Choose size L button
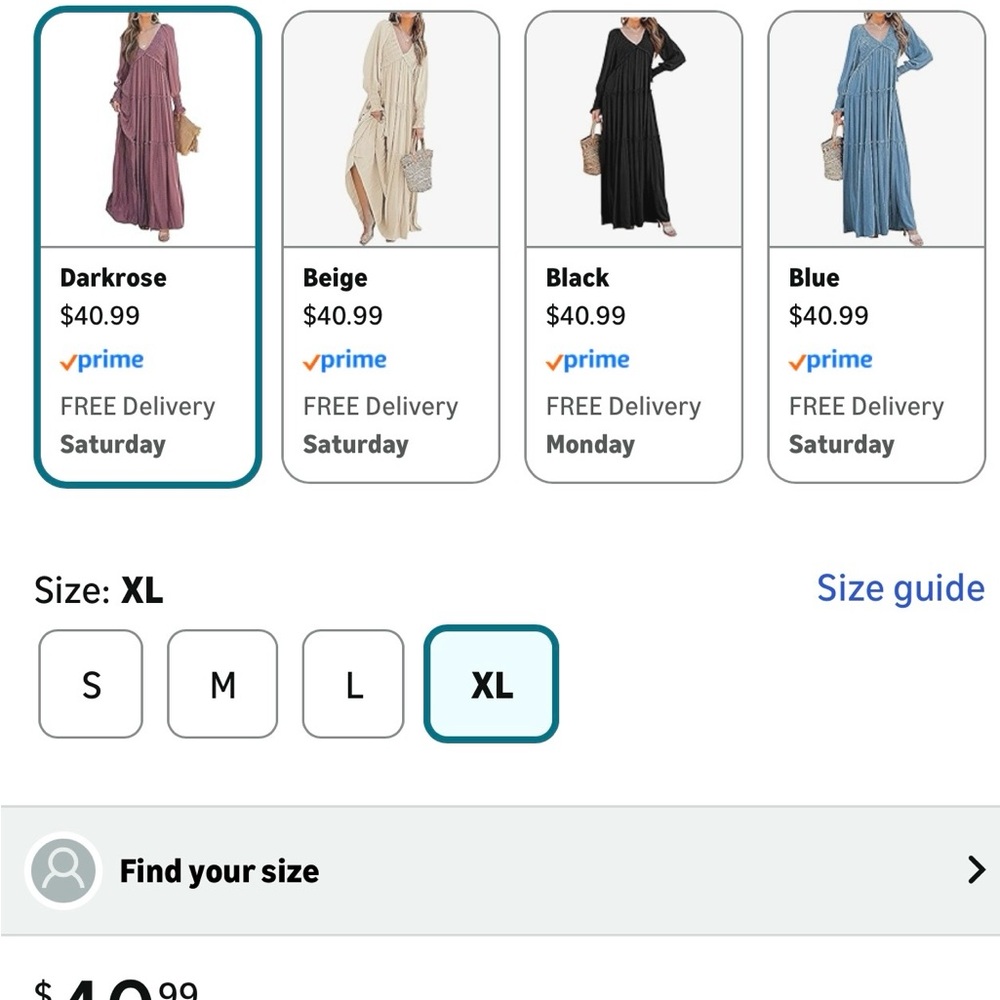The image size is (1000, 1000). 353,684
